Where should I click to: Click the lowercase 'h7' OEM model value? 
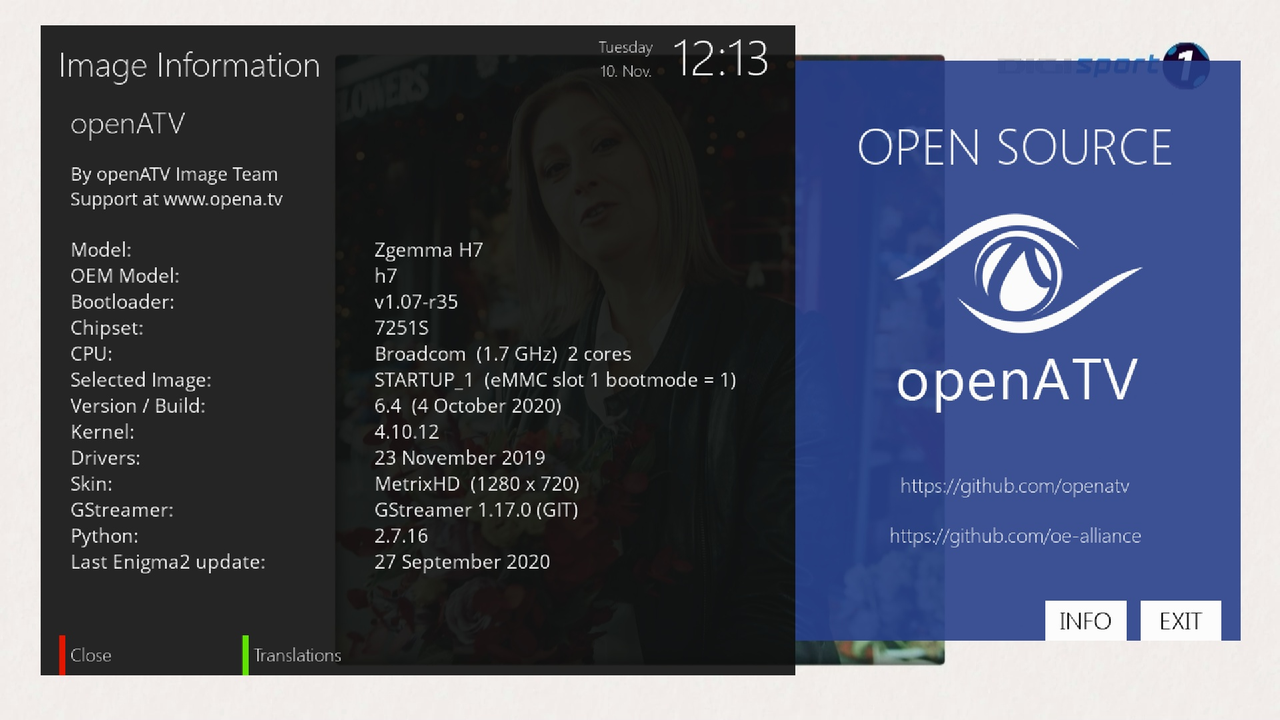click(x=386, y=276)
